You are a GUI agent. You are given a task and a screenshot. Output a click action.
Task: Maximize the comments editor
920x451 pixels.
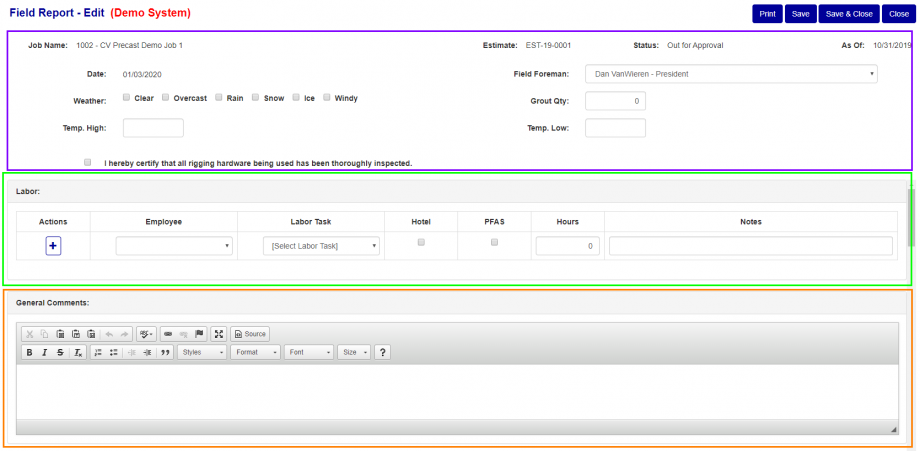click(x=219, y=334)
